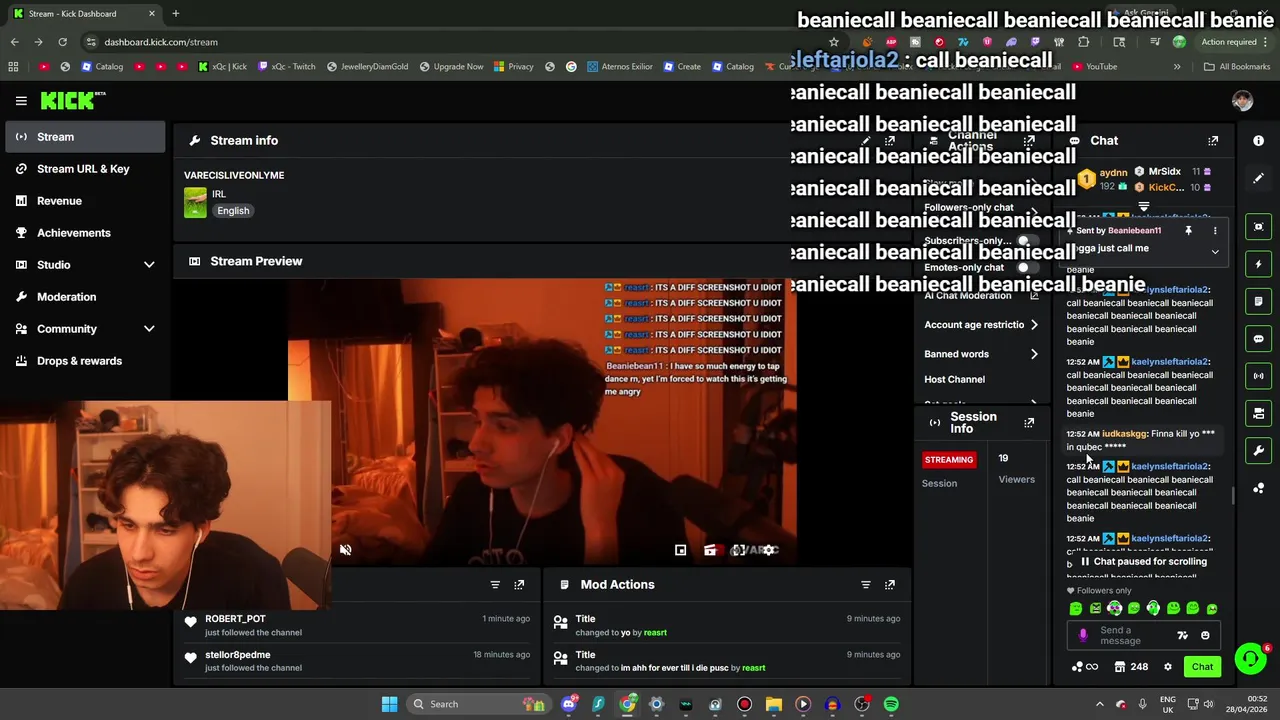The width and height of the screenshot is (1280, 720).
Task: Click the lightning bolt quick action icon
Action: (1259, 264)
